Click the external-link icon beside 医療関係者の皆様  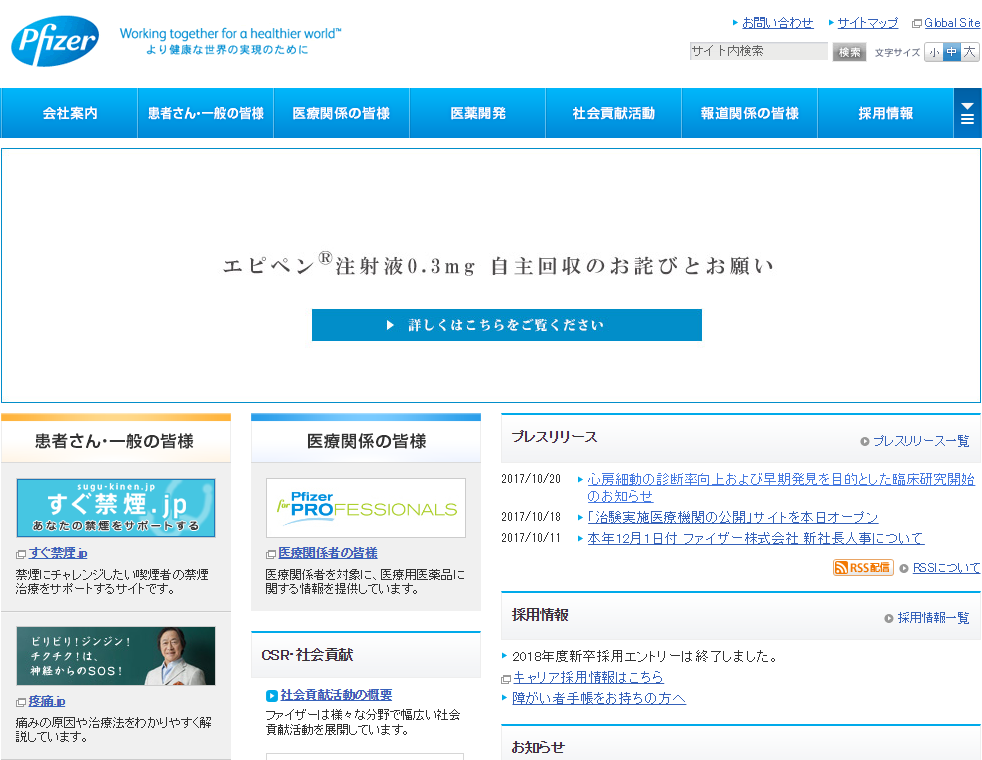(x=271, y=554)
